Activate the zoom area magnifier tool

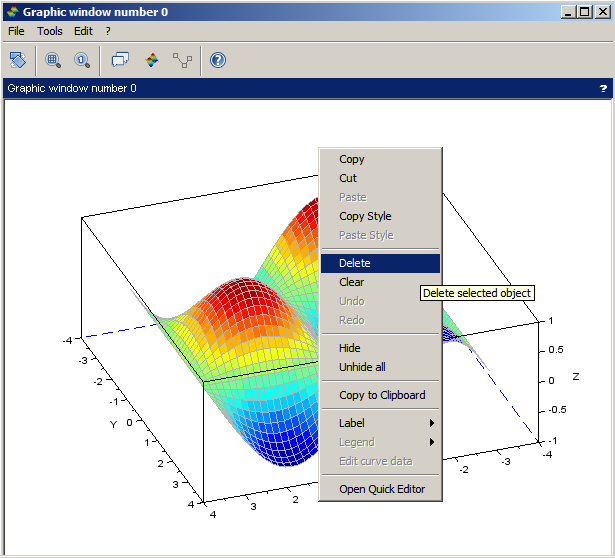point(53,60)
